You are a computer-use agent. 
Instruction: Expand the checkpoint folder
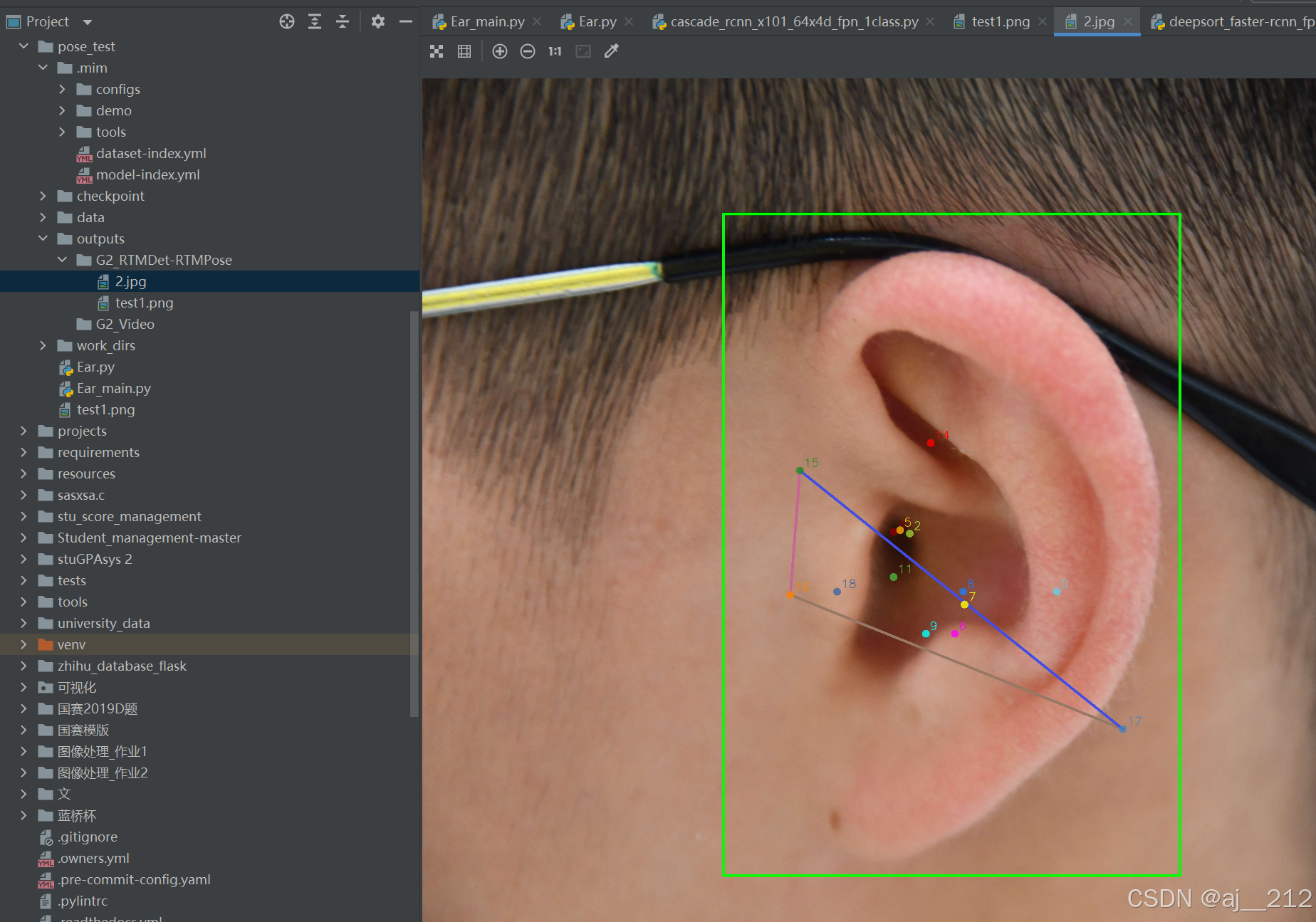pos(43,196)
